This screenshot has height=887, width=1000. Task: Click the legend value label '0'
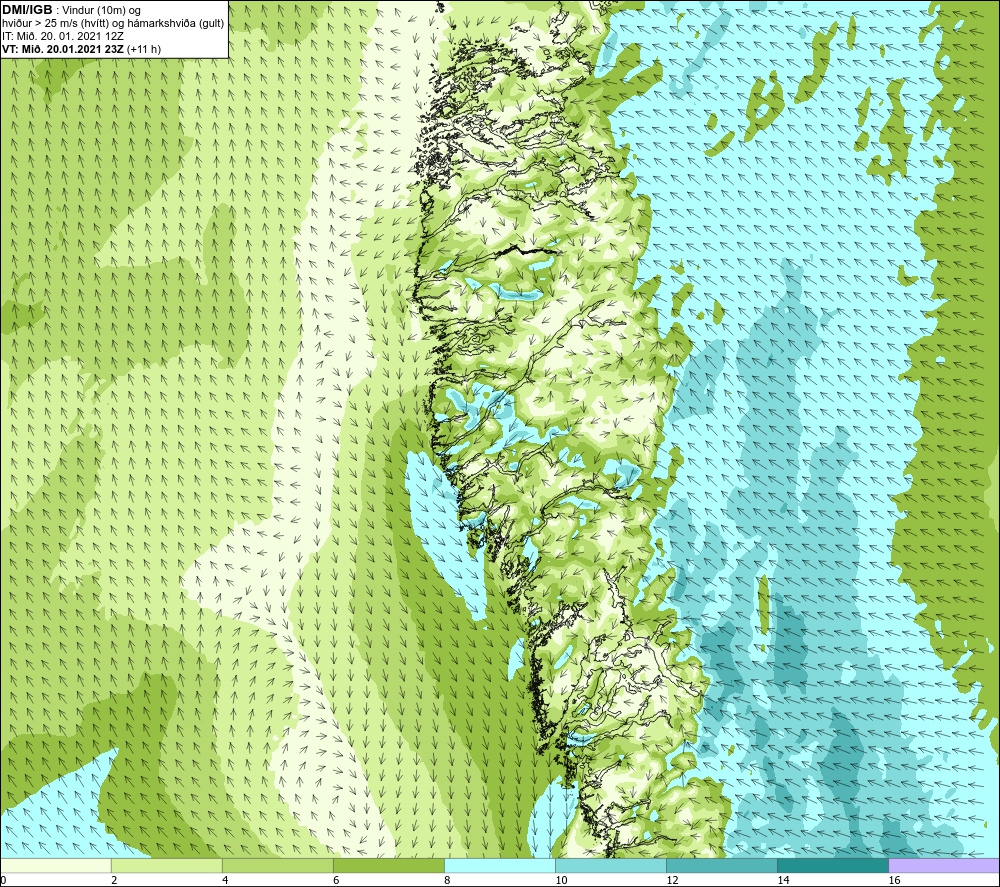point(3,881)
